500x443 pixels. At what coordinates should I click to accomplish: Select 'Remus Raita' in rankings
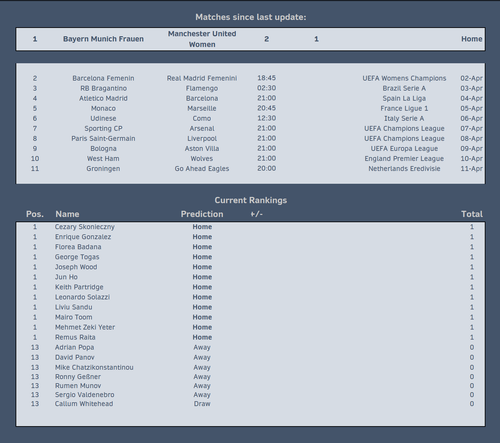75,337
